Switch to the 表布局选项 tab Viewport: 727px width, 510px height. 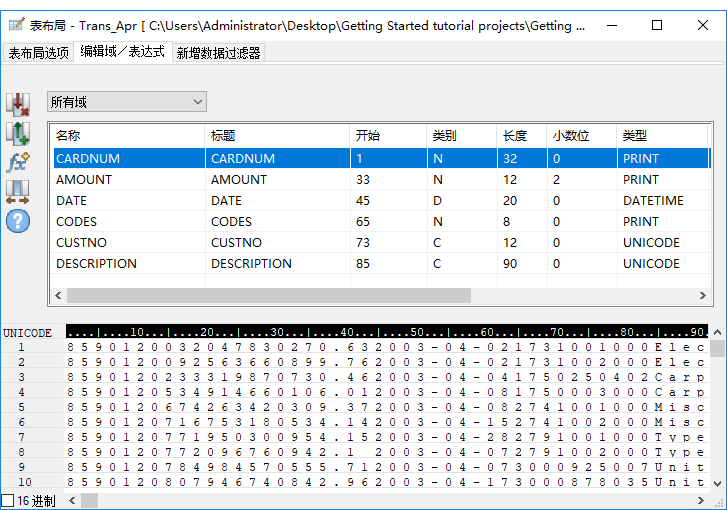39,53
